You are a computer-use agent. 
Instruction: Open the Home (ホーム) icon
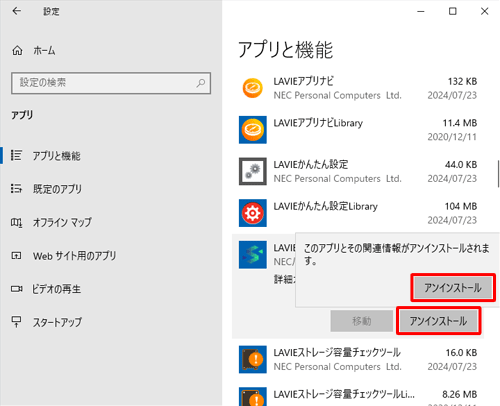click(17, 51)
